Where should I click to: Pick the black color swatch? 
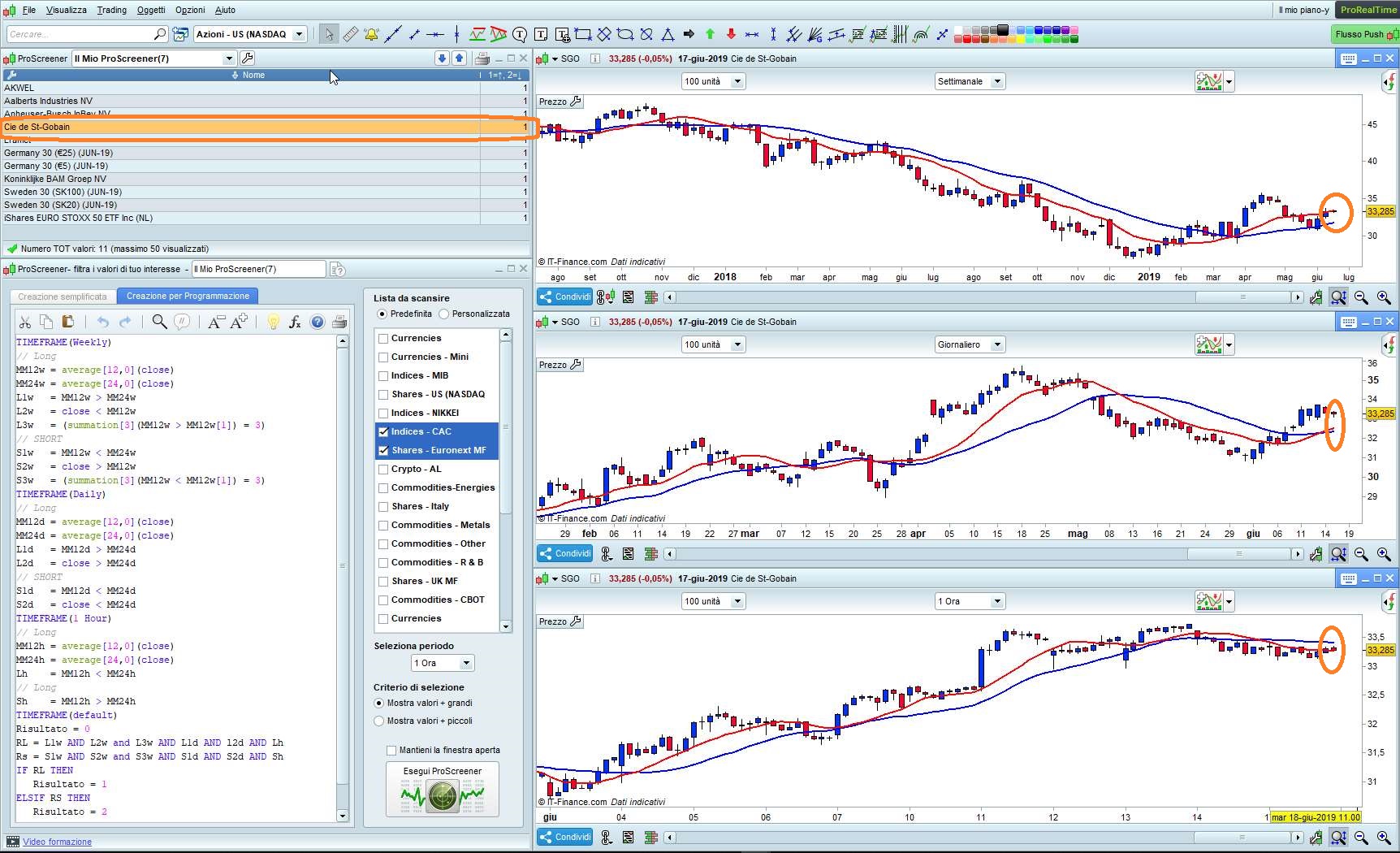click(1003, 30)
